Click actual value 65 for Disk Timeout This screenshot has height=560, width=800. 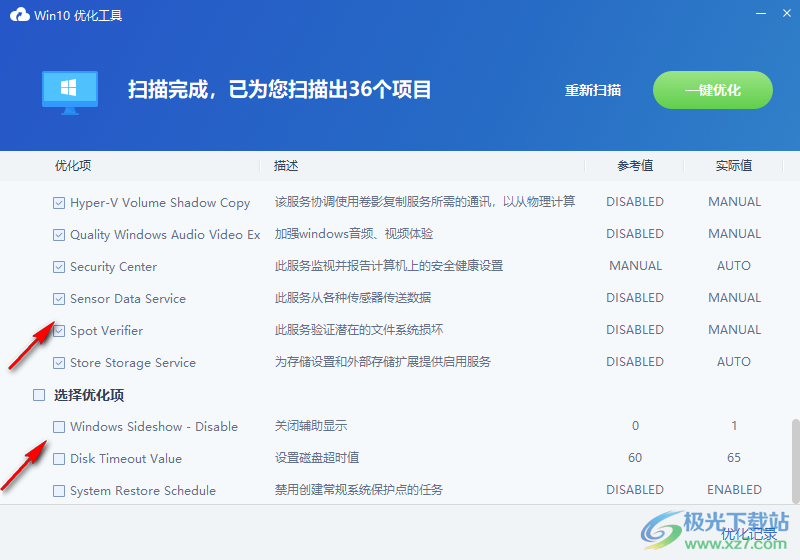[734, 458]
